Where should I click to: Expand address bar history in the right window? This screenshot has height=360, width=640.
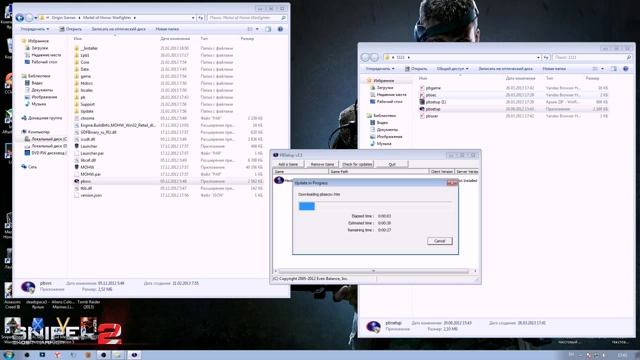(x=538, y=58)
